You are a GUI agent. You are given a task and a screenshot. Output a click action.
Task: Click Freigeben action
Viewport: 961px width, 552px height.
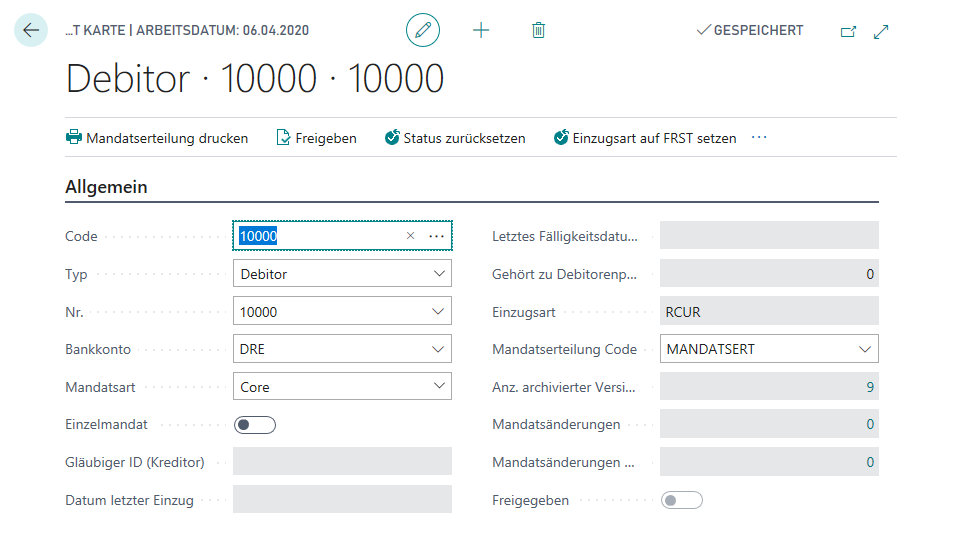(317, 138)
